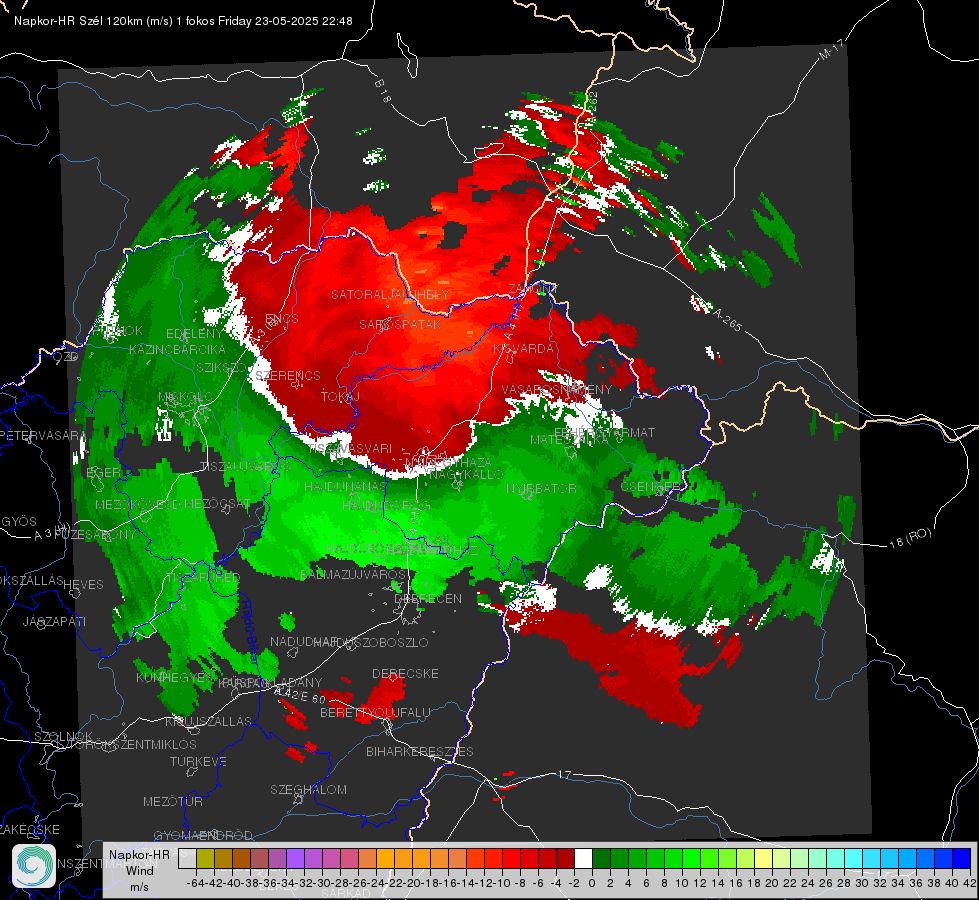Click the EDELÉNY town label
979x900 pixels.
coord(194,334)
